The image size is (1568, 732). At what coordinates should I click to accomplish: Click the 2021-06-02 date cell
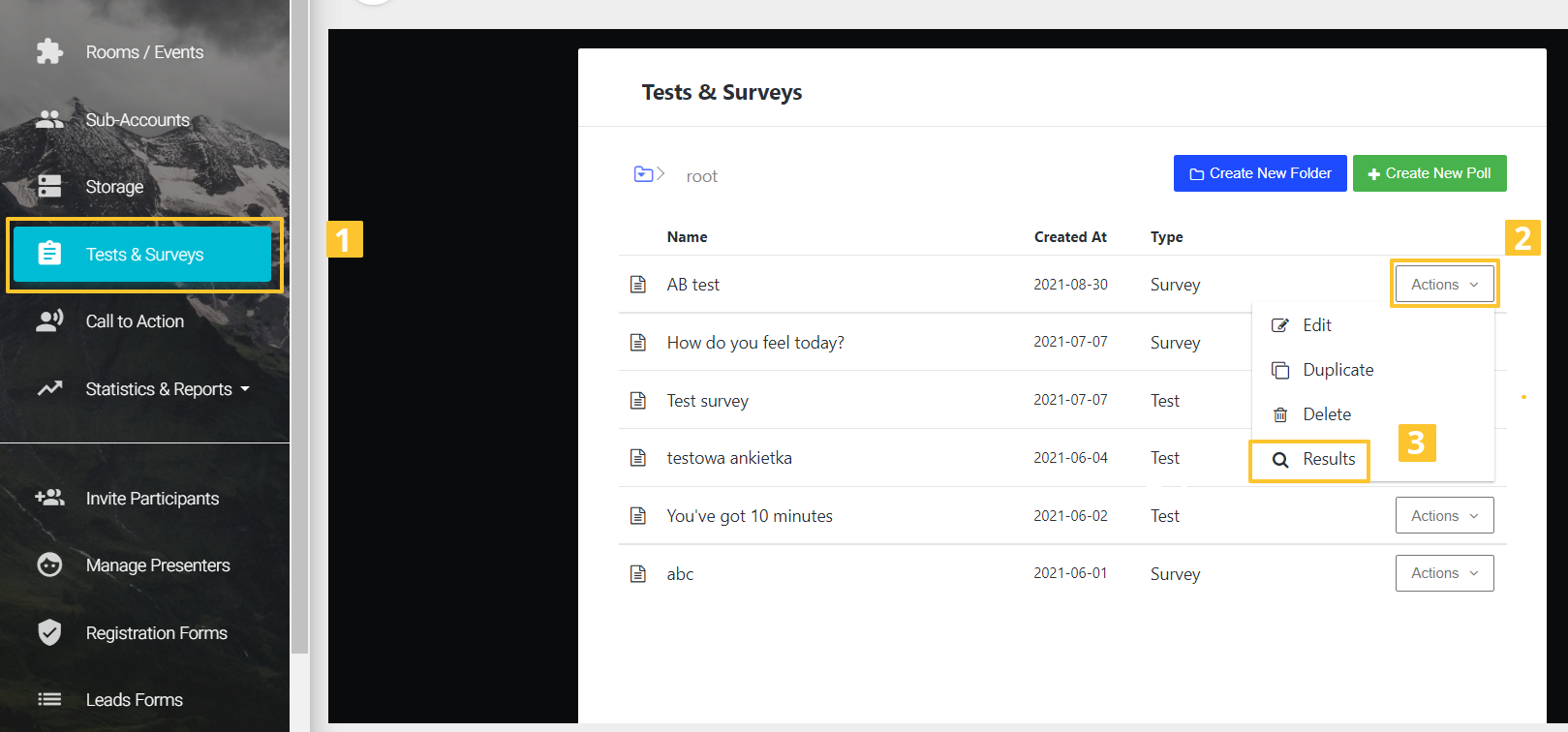point(1070,516)
